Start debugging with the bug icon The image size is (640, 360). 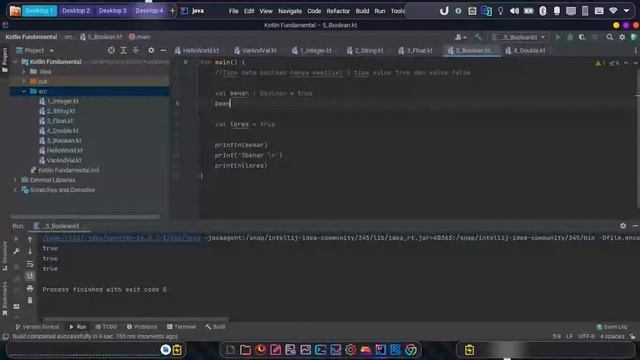pyautogui.click(x=570, y=37)
